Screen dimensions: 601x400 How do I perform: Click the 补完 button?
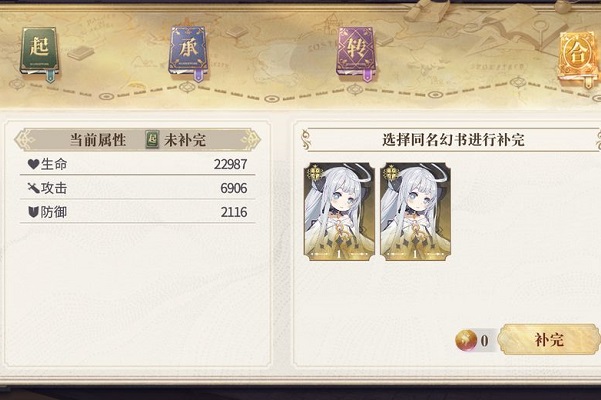point(550,339)
